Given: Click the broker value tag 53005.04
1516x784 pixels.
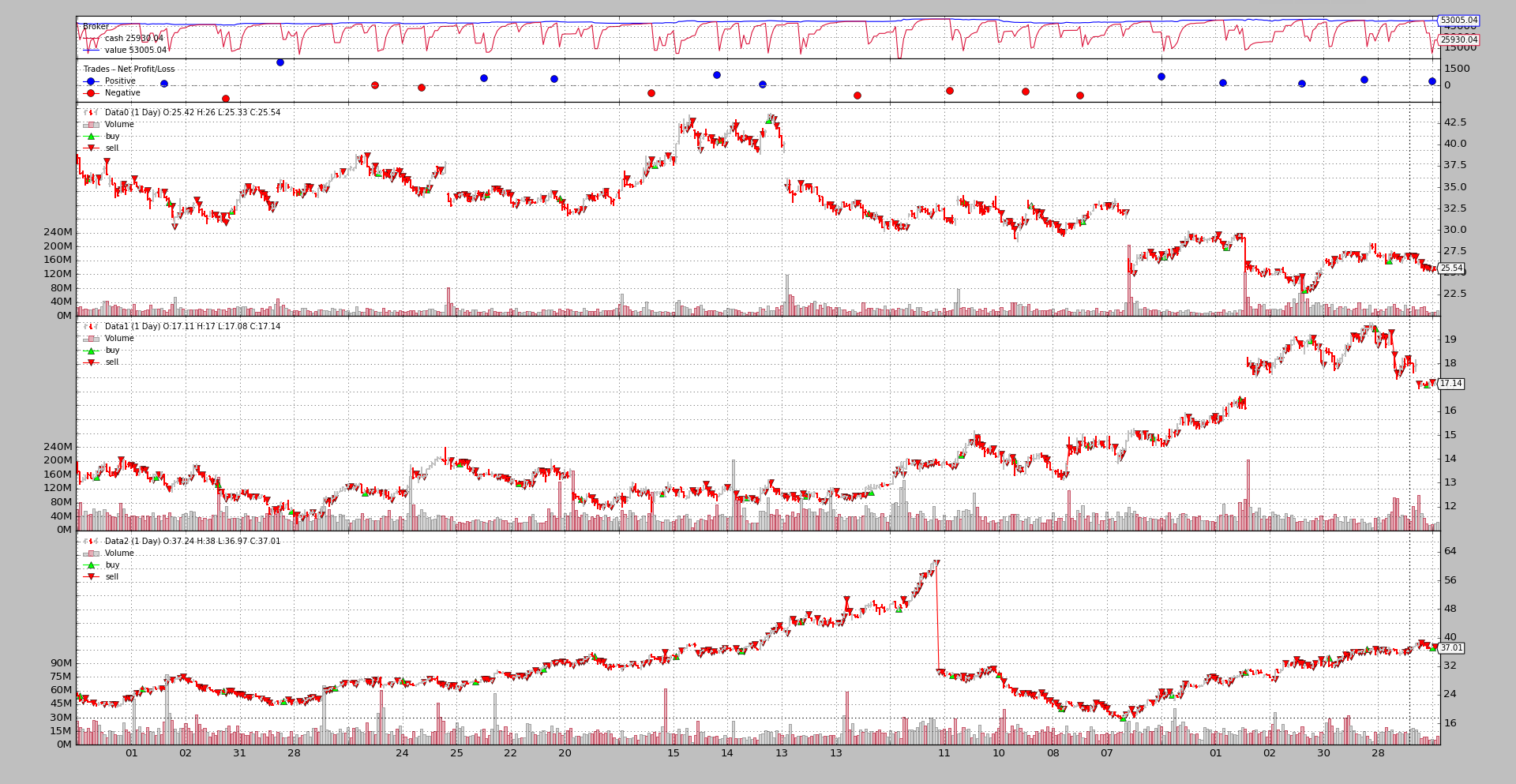Looking at the screenshot, I should 1458,21.
